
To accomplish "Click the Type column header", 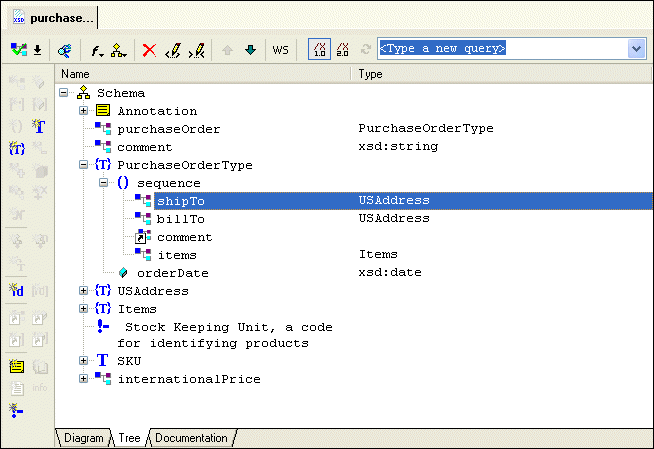I will (x=500, y=74).
